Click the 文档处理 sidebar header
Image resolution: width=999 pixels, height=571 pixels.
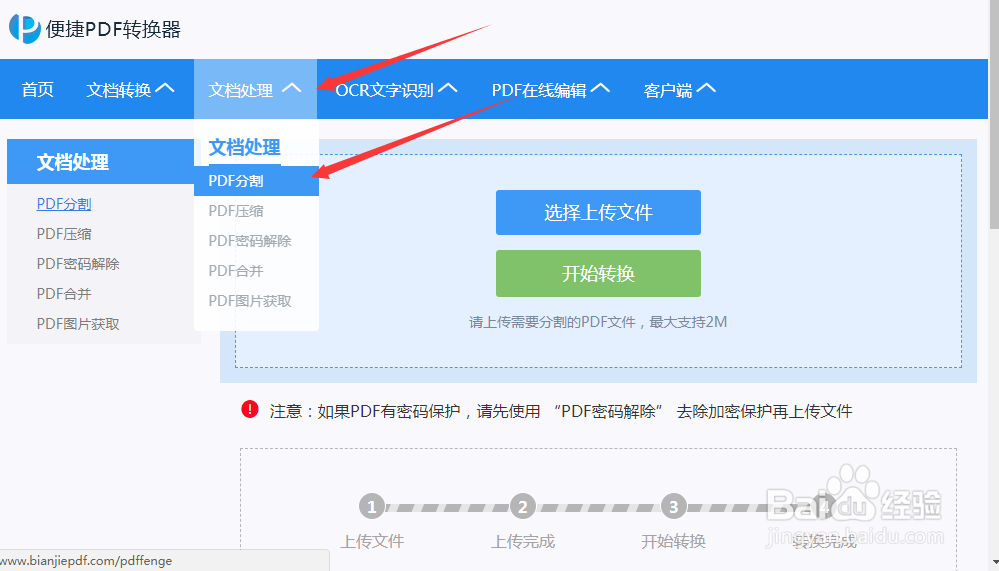(x=101, y=162)
